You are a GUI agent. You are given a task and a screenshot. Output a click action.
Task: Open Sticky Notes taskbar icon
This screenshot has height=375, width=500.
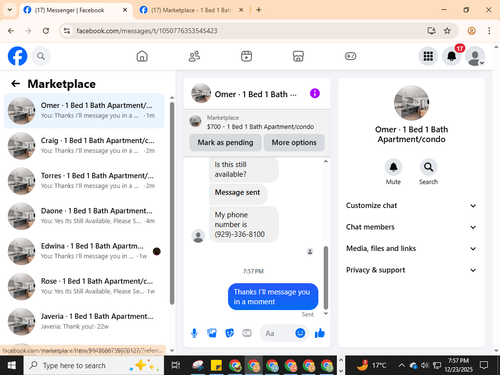216,365
